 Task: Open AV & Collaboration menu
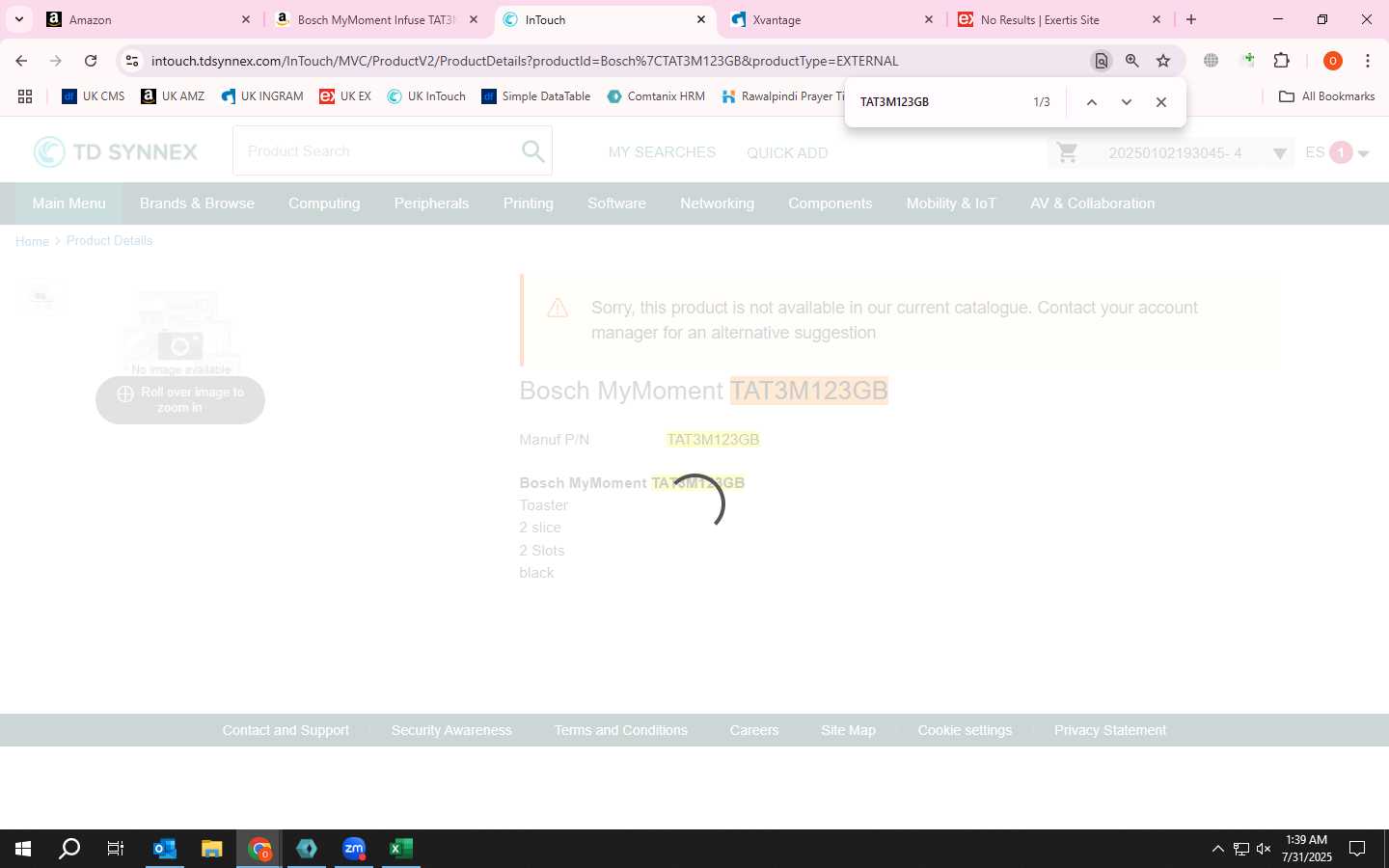click(x=1092, y=203)
